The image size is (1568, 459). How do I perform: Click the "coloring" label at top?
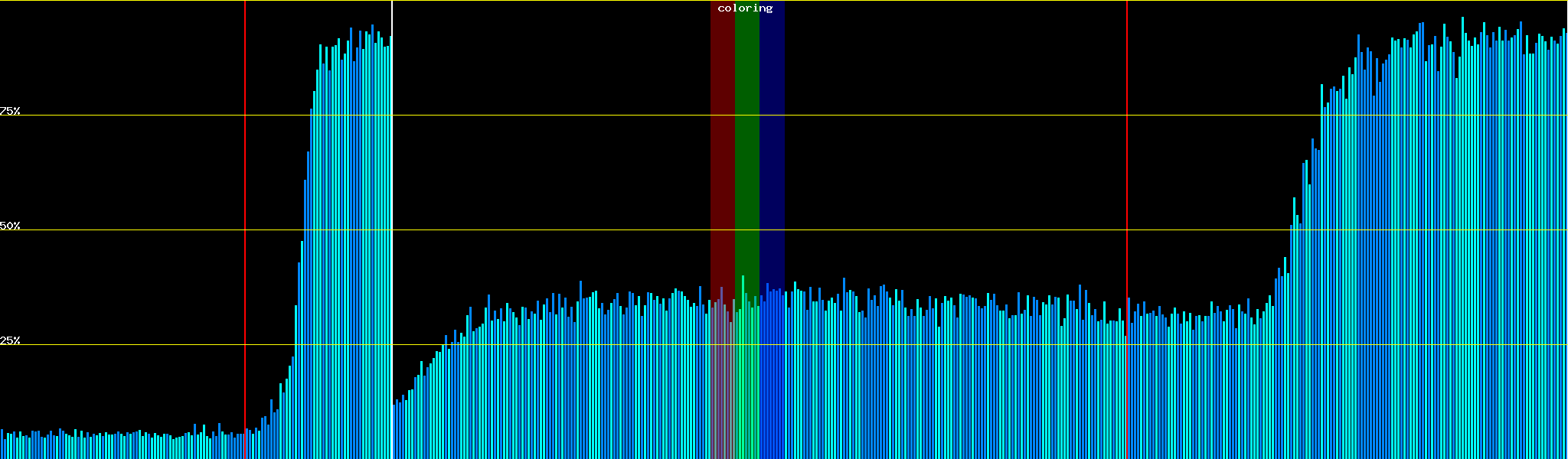tap(745, 8)
